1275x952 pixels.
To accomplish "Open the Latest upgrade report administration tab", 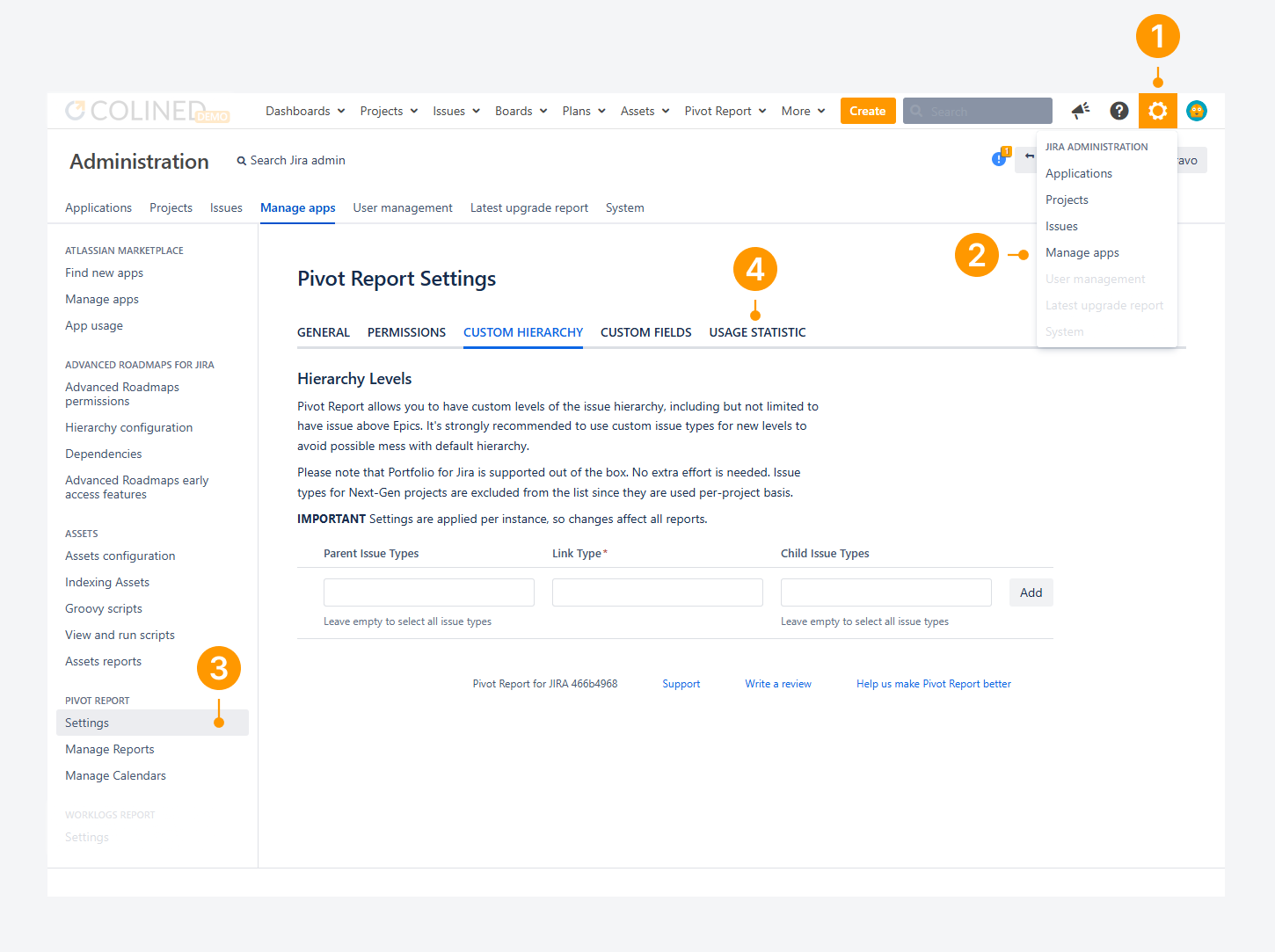I will pyautogui.click(x=529, y=207).
